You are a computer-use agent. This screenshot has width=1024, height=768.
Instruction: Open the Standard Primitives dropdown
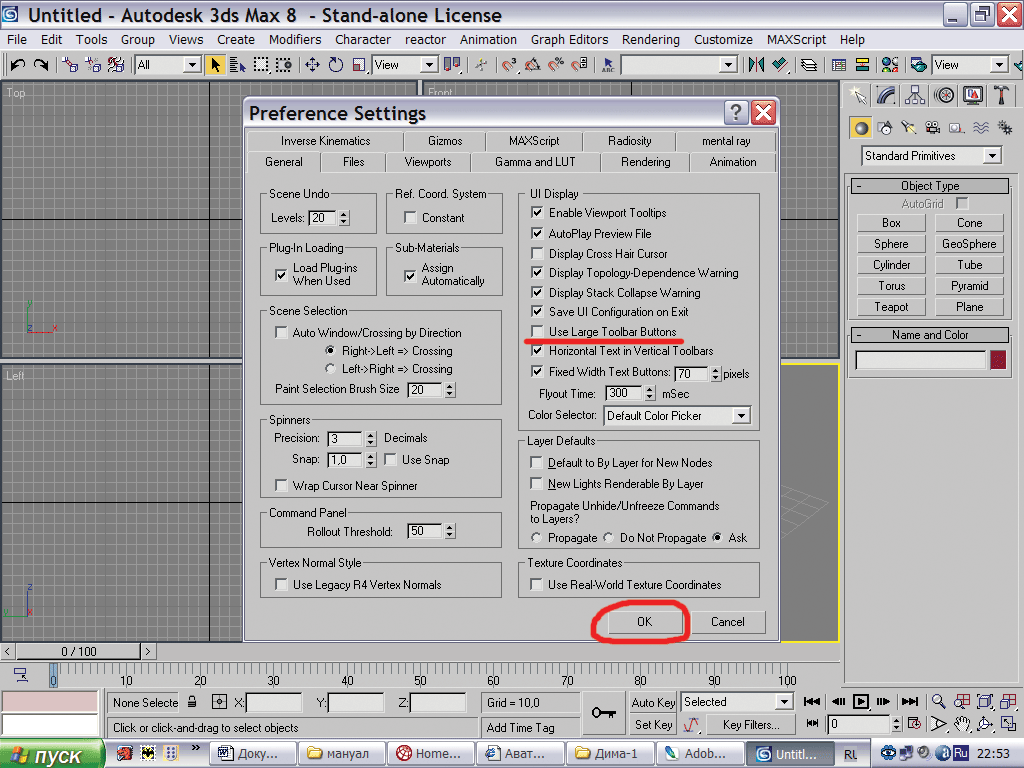point(993,155)
